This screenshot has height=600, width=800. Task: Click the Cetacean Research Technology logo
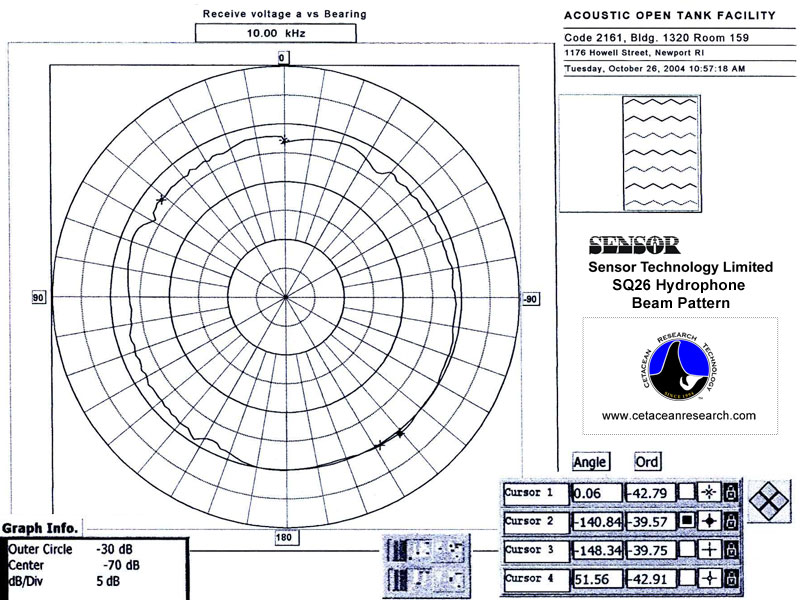pyautogui.click(x=680, y=367)
